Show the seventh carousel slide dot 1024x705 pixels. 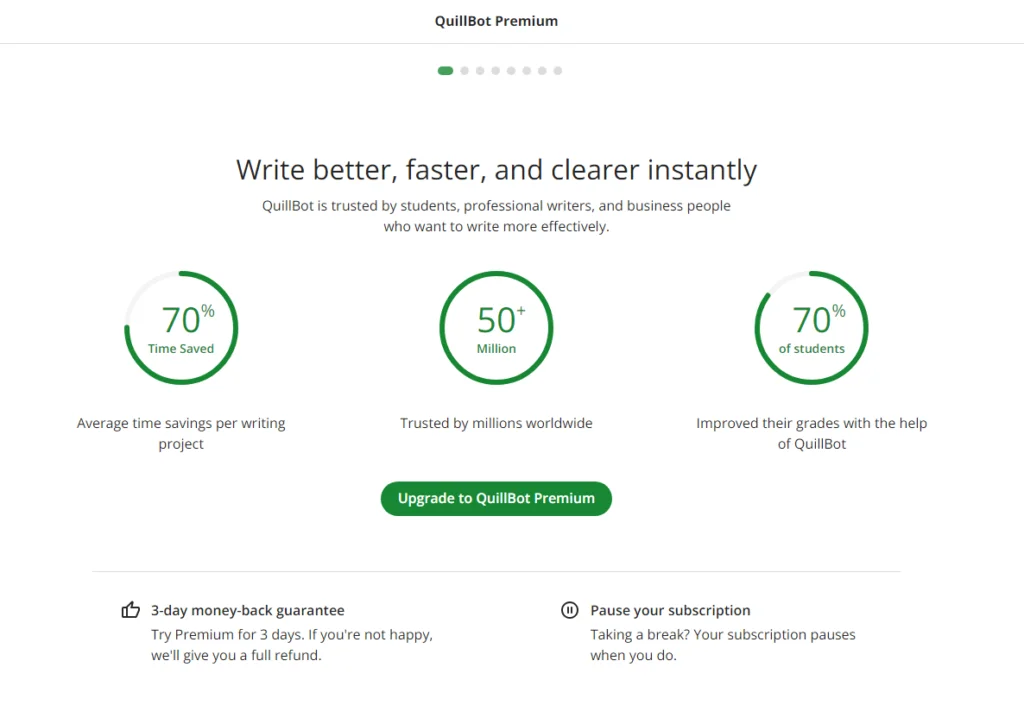(x=542, y=70)
